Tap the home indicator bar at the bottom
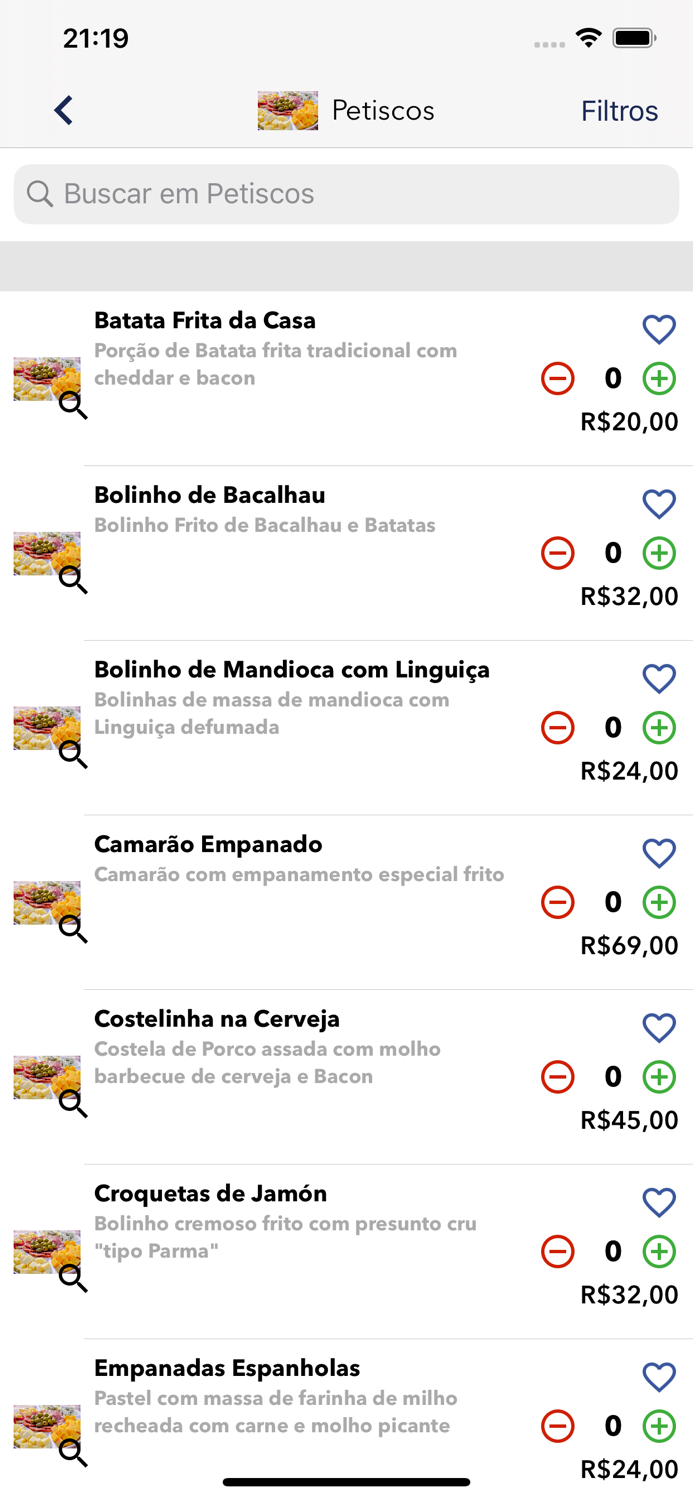 click(x=346, y=1481)
